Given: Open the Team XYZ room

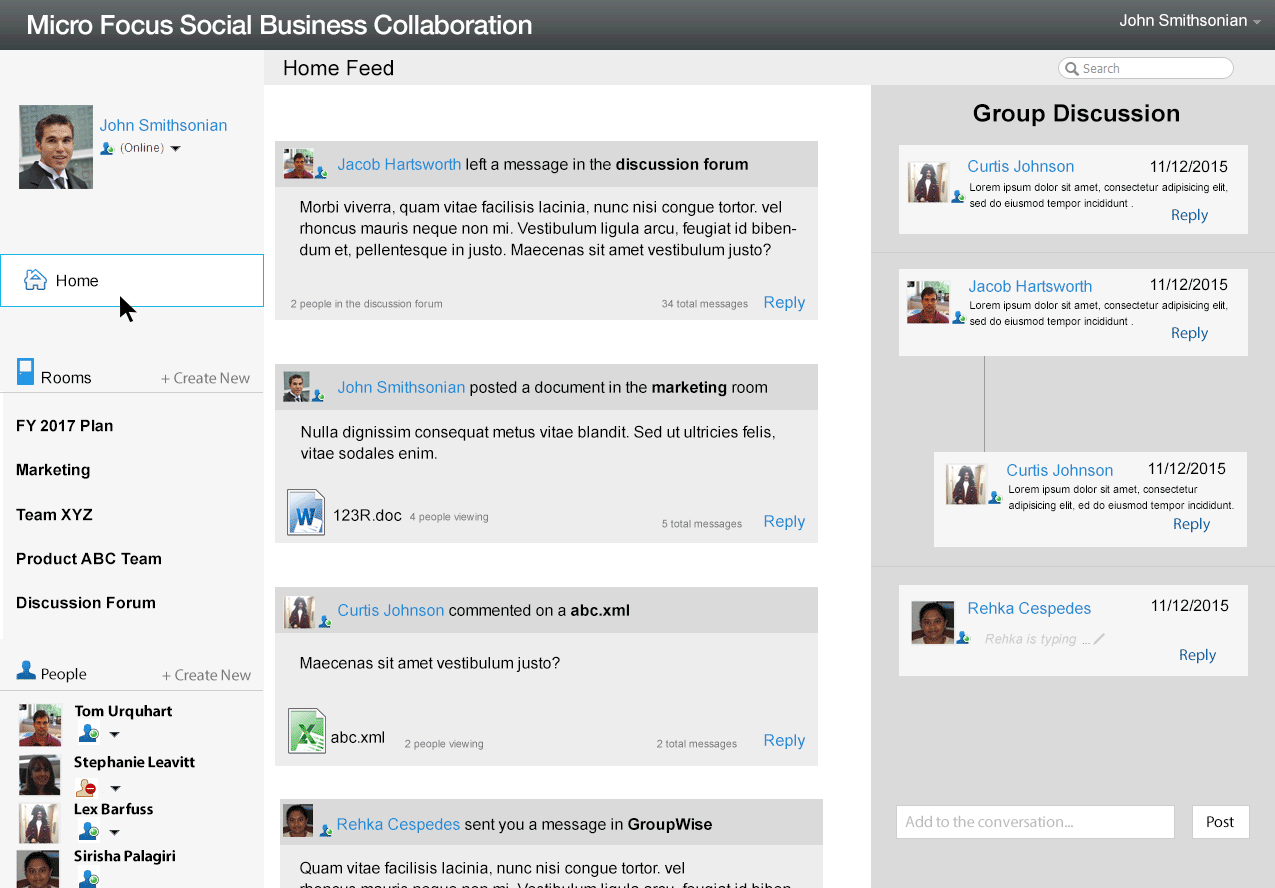Looking at the screenshot, I should (x=54, y=515).
